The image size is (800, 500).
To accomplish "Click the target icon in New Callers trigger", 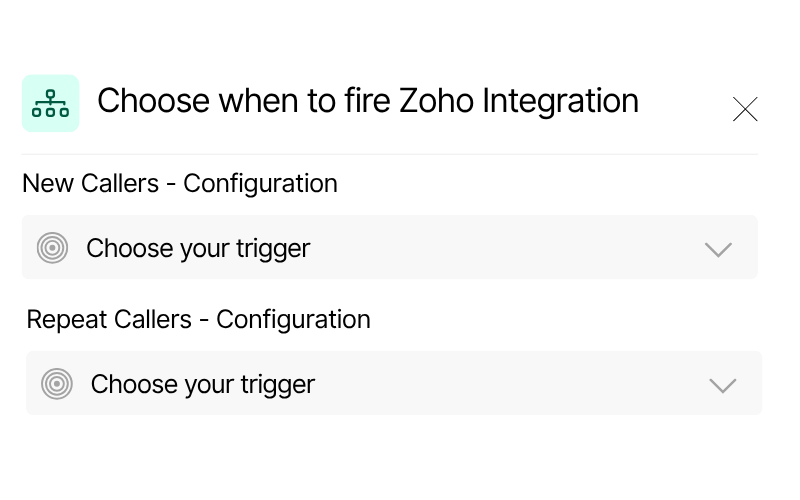I will pos(52,248).
